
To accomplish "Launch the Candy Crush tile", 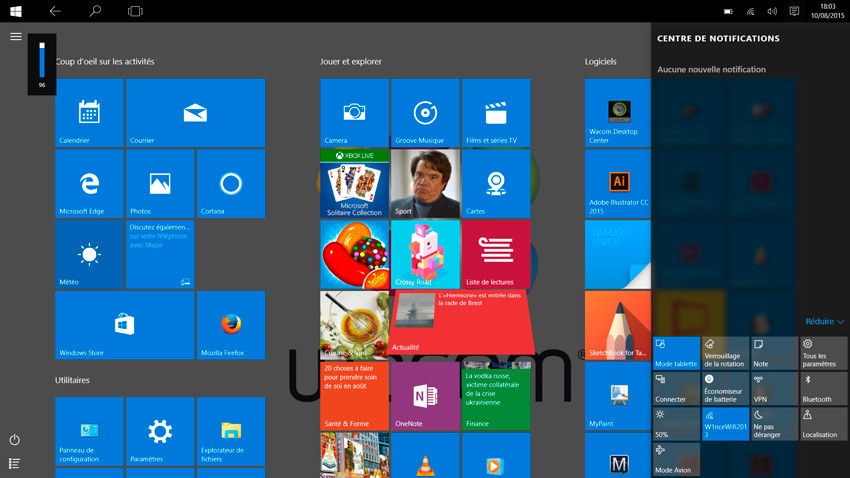I will click(x=355, y=255).
